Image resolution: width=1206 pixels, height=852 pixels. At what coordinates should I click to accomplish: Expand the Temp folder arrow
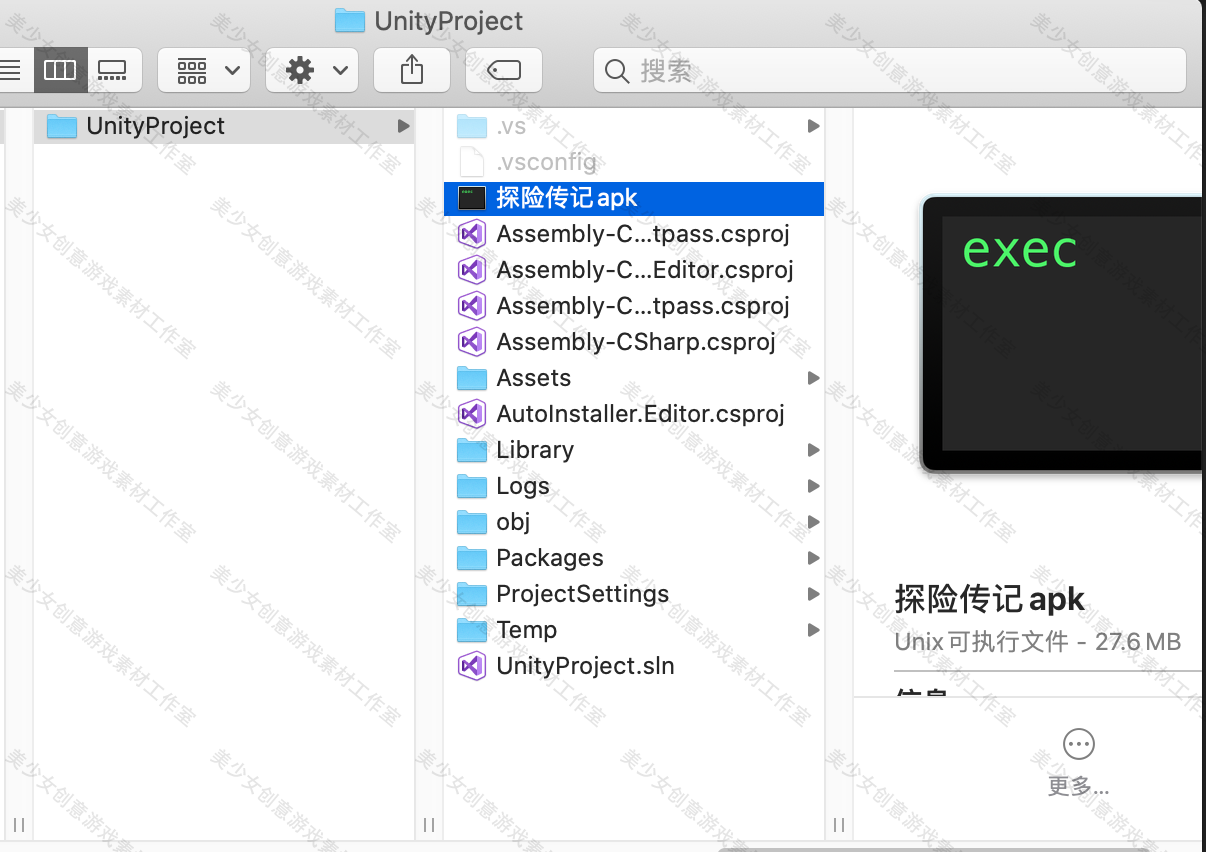click(x=813, y=630)
